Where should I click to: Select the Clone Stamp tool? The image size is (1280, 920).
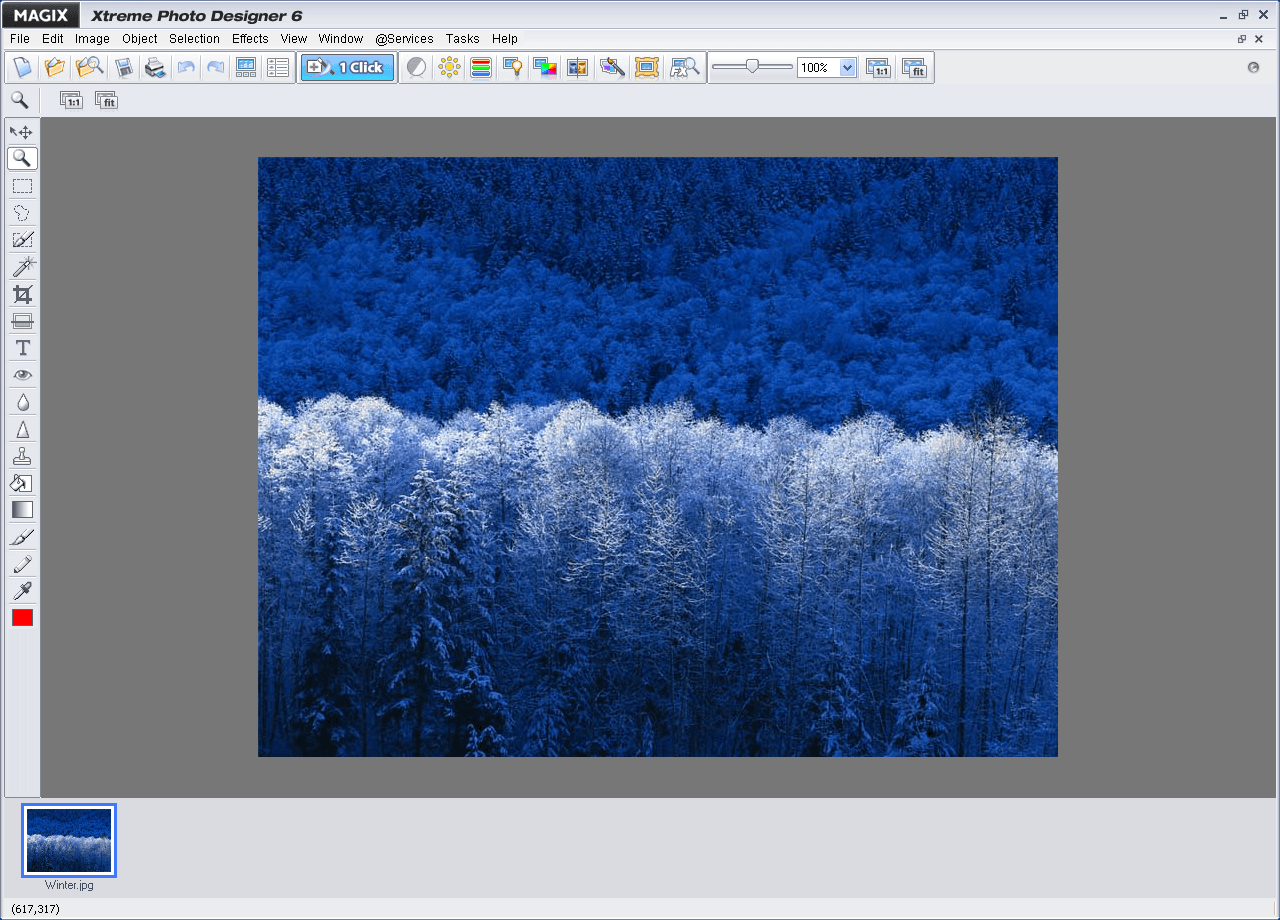22,455
